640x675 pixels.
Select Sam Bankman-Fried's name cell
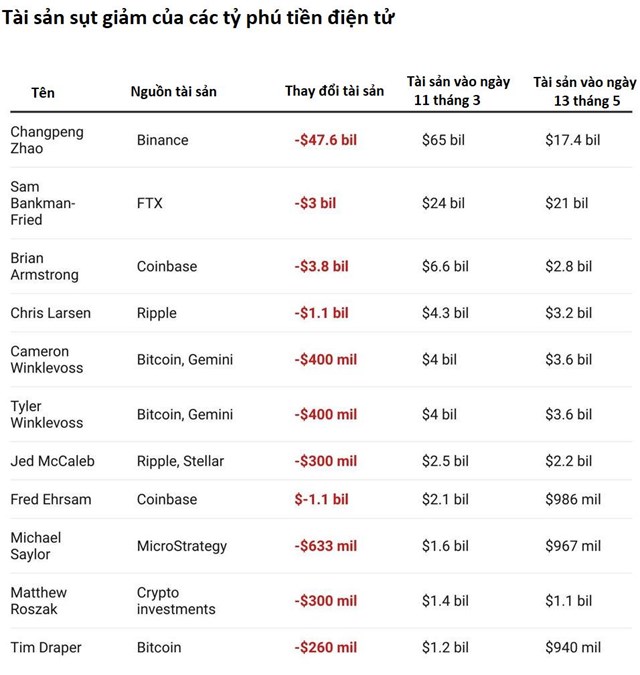(43, 203)
